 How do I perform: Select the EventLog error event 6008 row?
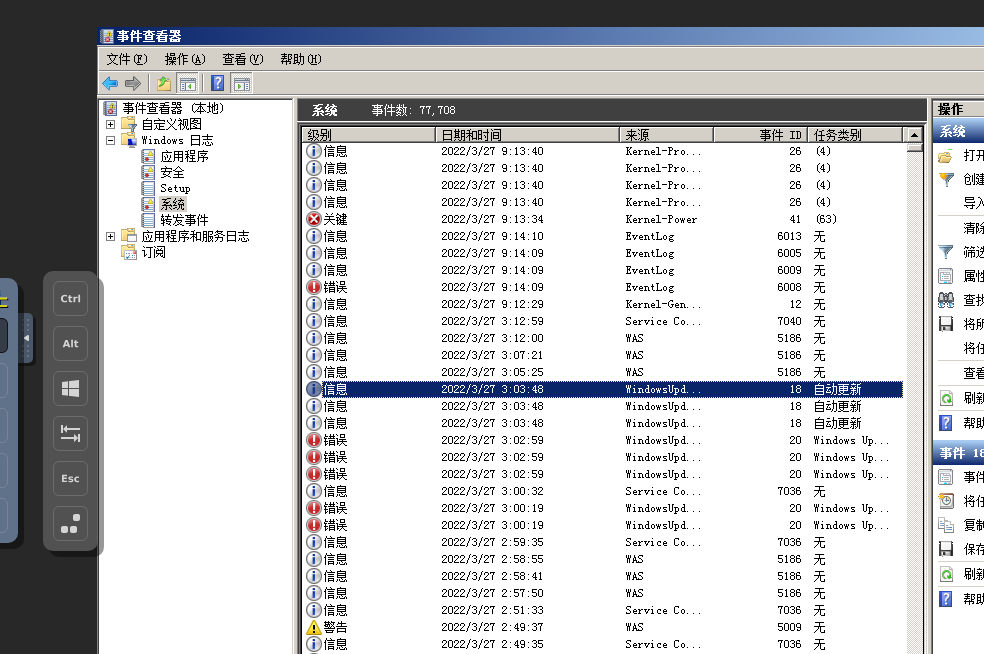(600, 287)
